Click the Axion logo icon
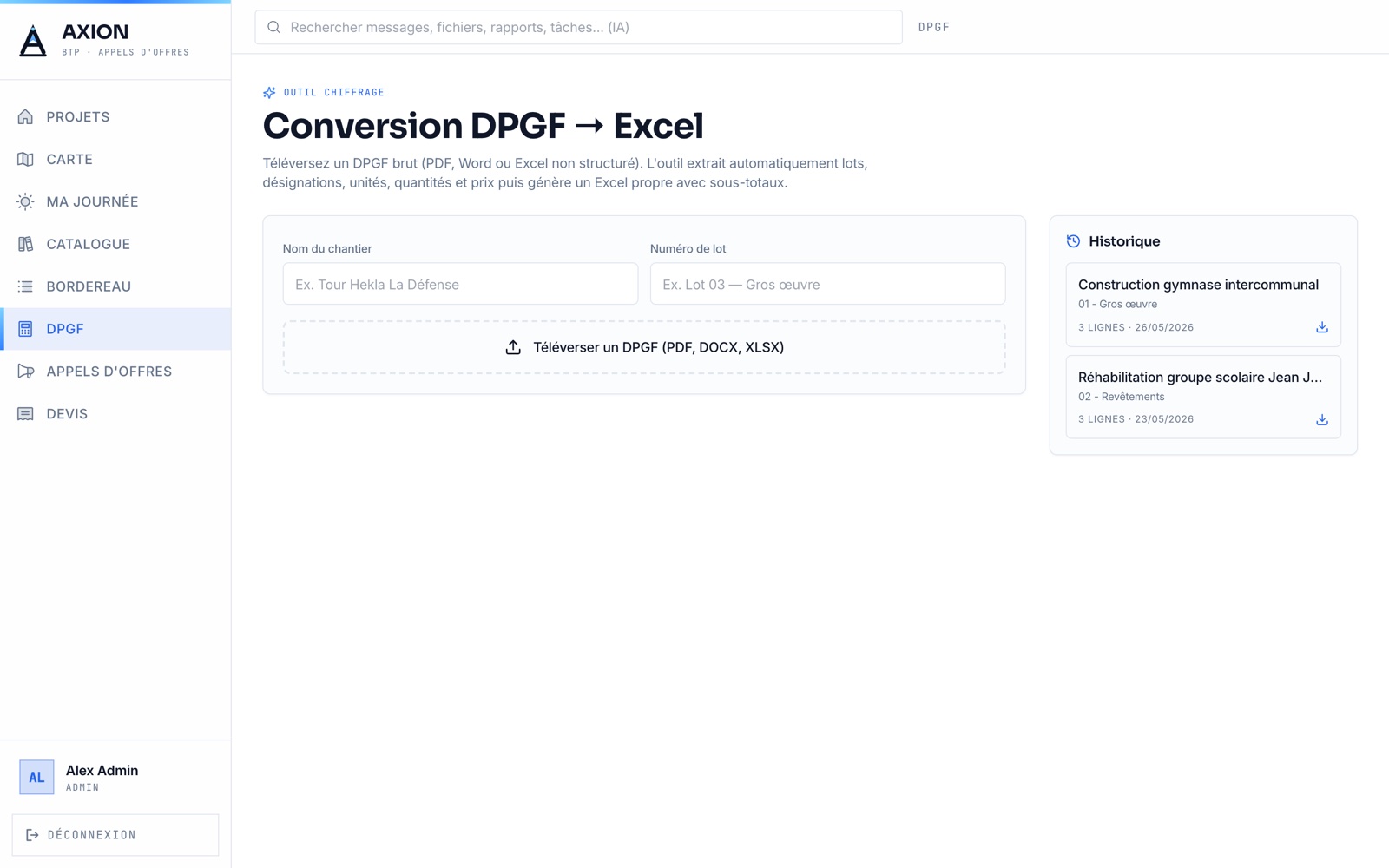Screen dimensions: 1389x868 coord(33,41)
